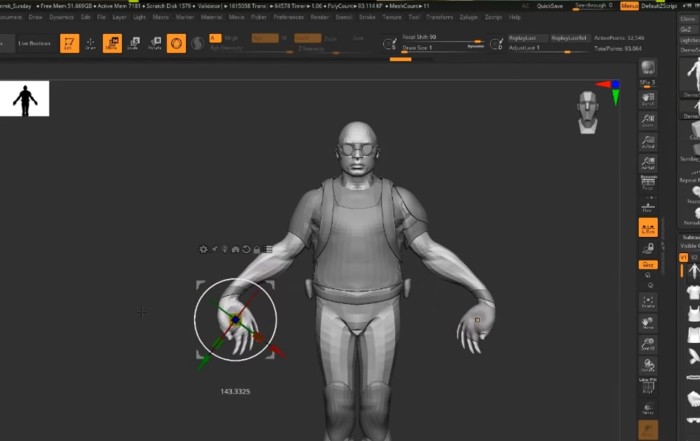Image resolution: width=700 pixels, height=441 pixels.
Task: Expand the Material menu
Action: click(x=212, y=17)
